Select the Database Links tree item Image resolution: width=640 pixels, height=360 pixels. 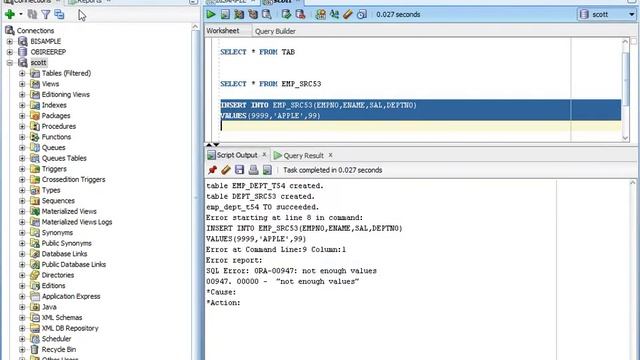[x=64, y=253]
